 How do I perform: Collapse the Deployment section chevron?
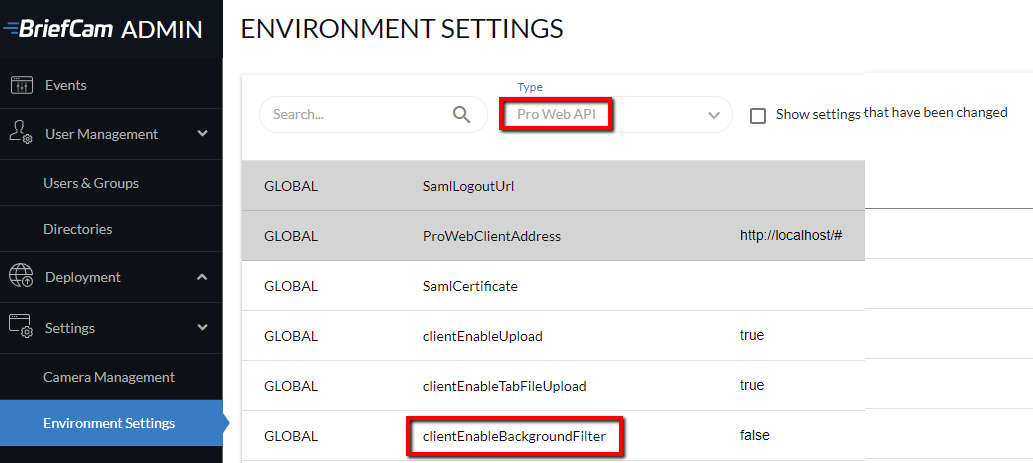[202, 277]
